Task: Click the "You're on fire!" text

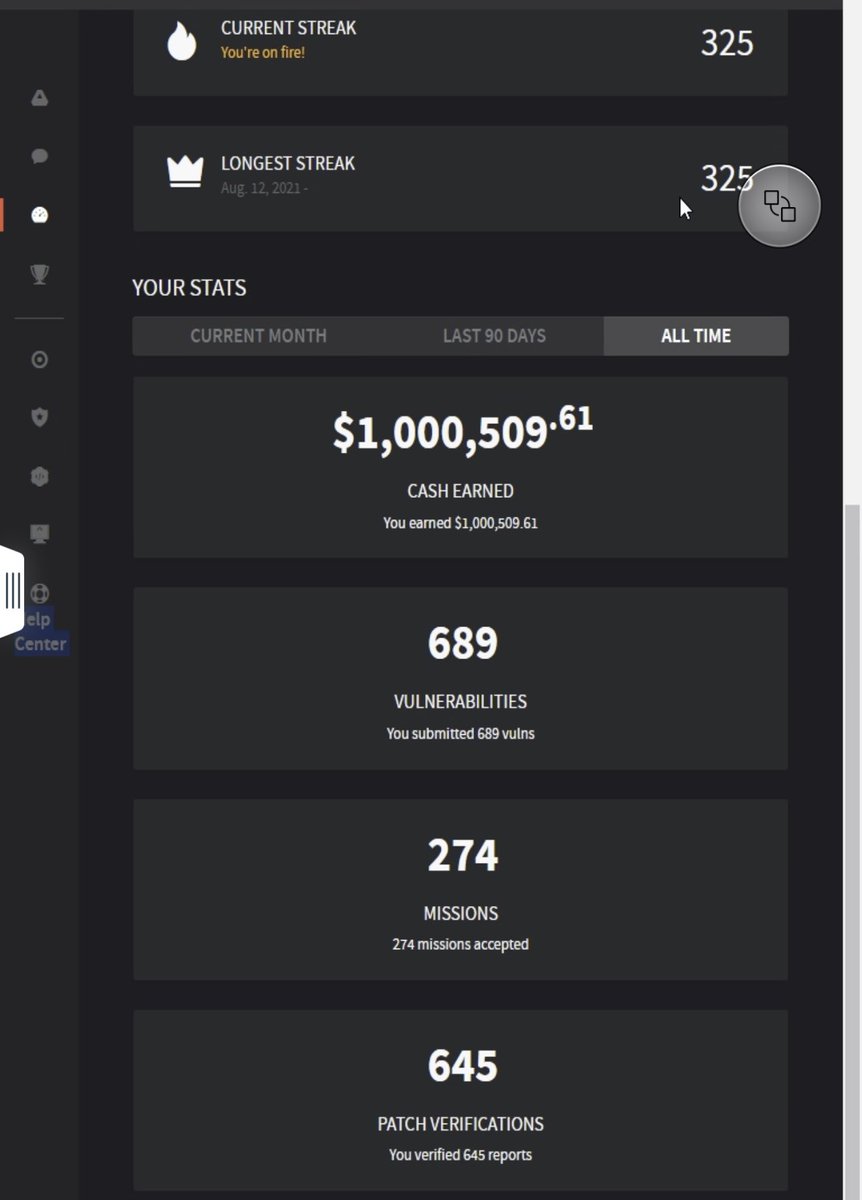Action: tap(263, 52)
